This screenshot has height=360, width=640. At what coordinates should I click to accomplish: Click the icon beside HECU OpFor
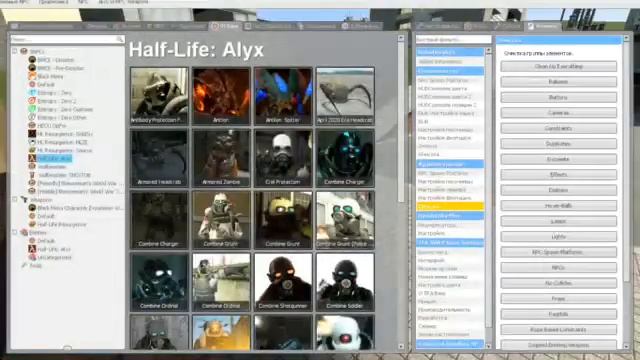(x=32, y=125)
